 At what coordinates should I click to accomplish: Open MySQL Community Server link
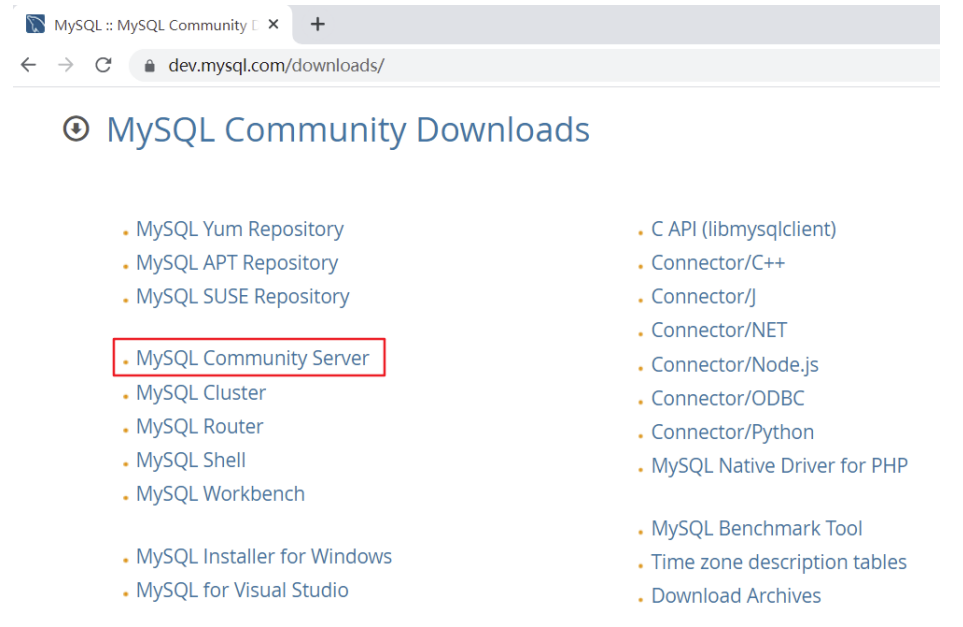[x=252, y=358]
